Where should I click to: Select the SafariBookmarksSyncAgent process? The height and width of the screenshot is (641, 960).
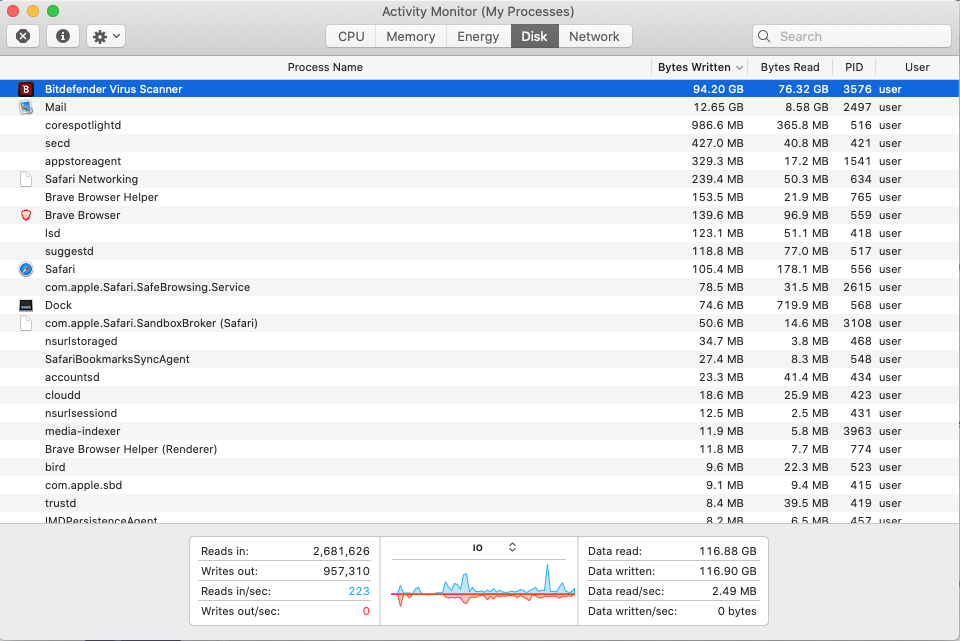pyautogui.click(x=117, y=359)
